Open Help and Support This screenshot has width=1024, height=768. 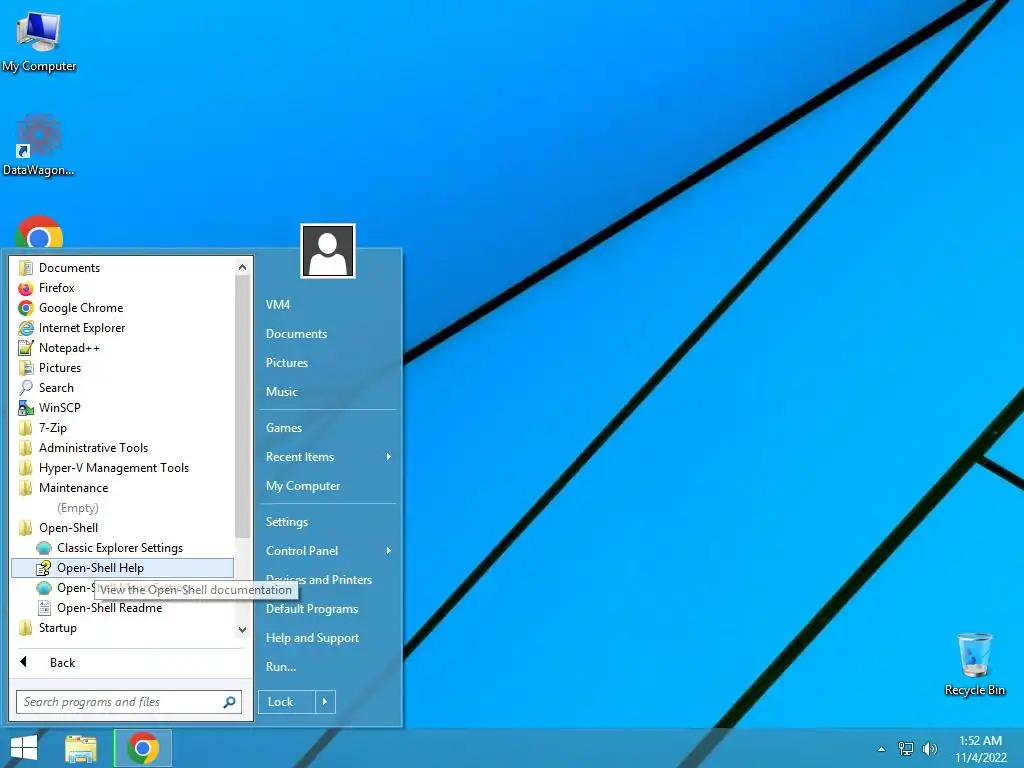[328, 638]
